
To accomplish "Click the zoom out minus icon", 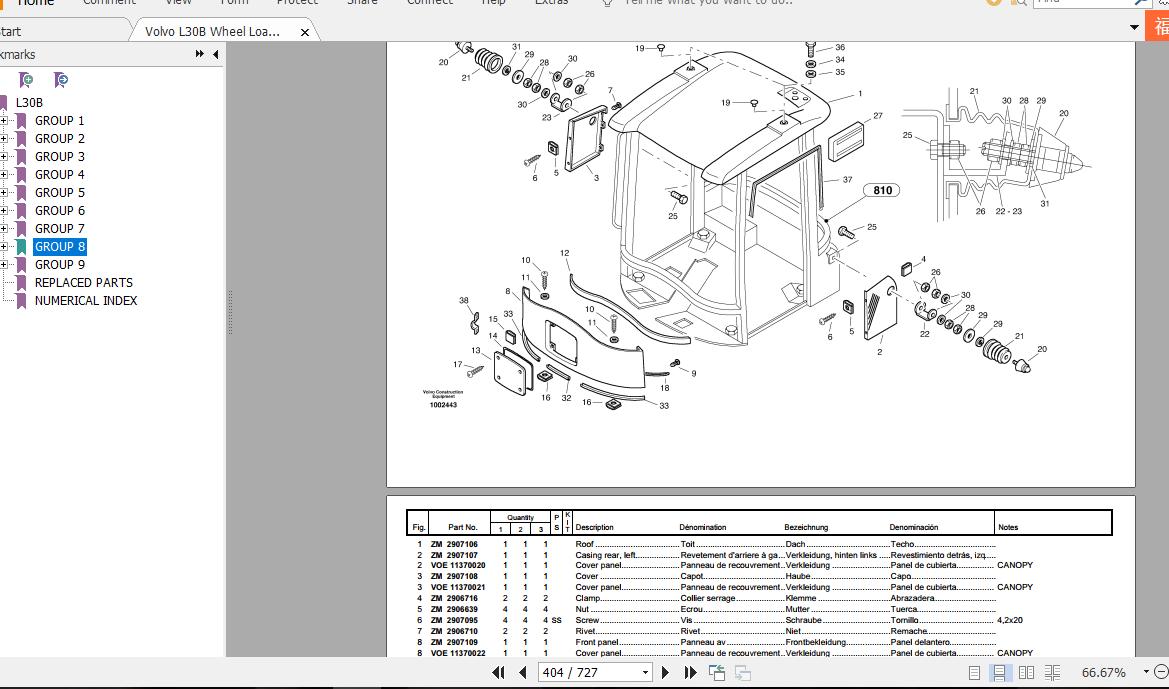I will (1162, 673).
